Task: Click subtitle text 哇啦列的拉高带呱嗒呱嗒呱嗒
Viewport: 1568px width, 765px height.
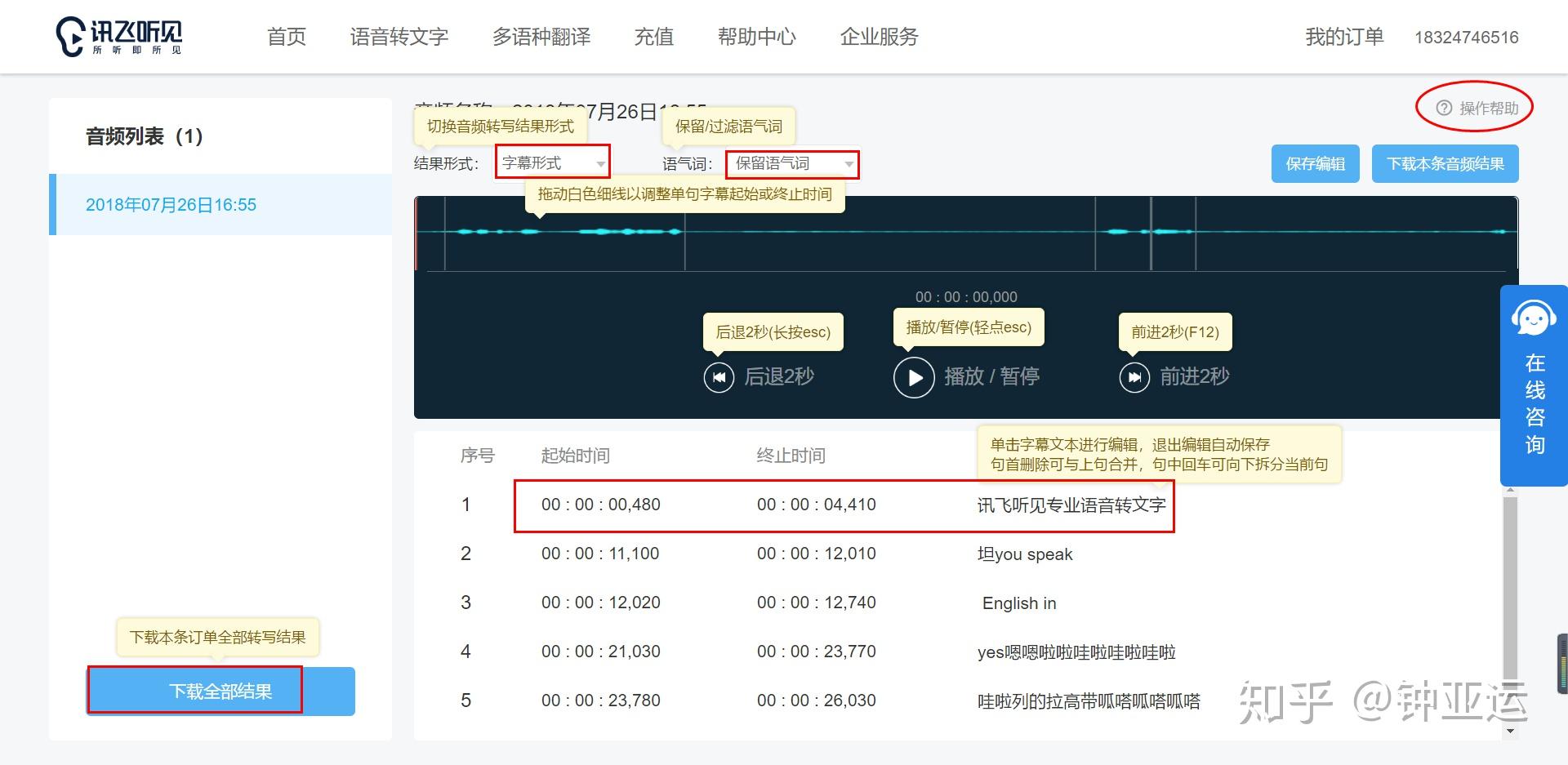Action: 1089,701
